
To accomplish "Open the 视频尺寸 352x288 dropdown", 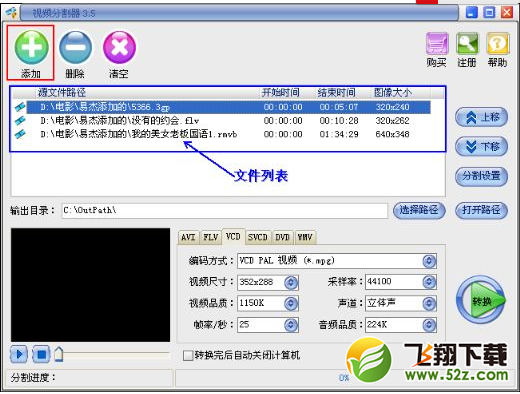I will pyautogui.click(x=291, y=282).
